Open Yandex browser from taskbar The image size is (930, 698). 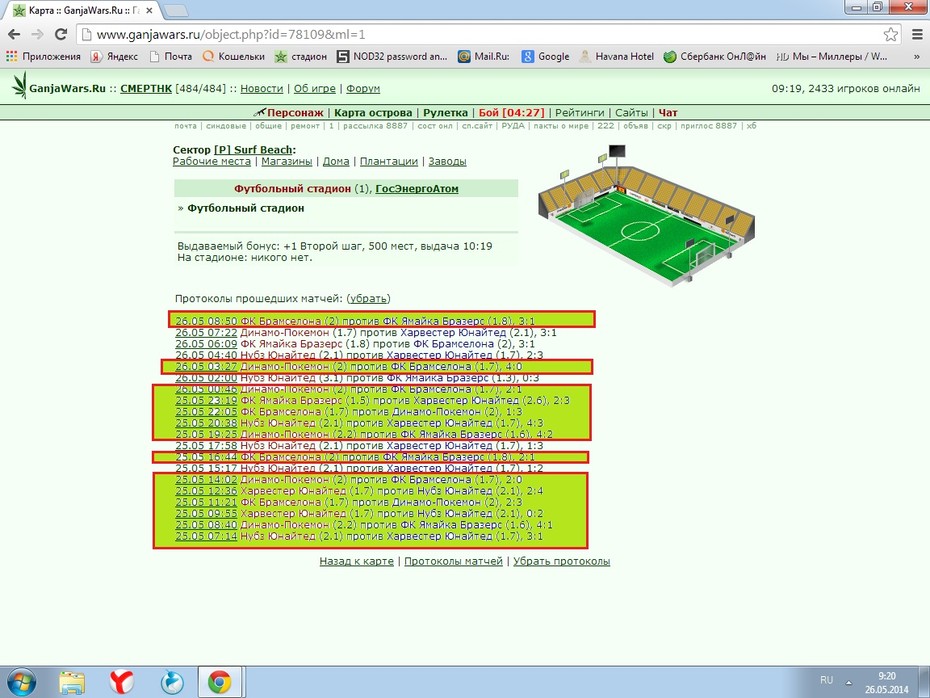[x=122, y=683]
